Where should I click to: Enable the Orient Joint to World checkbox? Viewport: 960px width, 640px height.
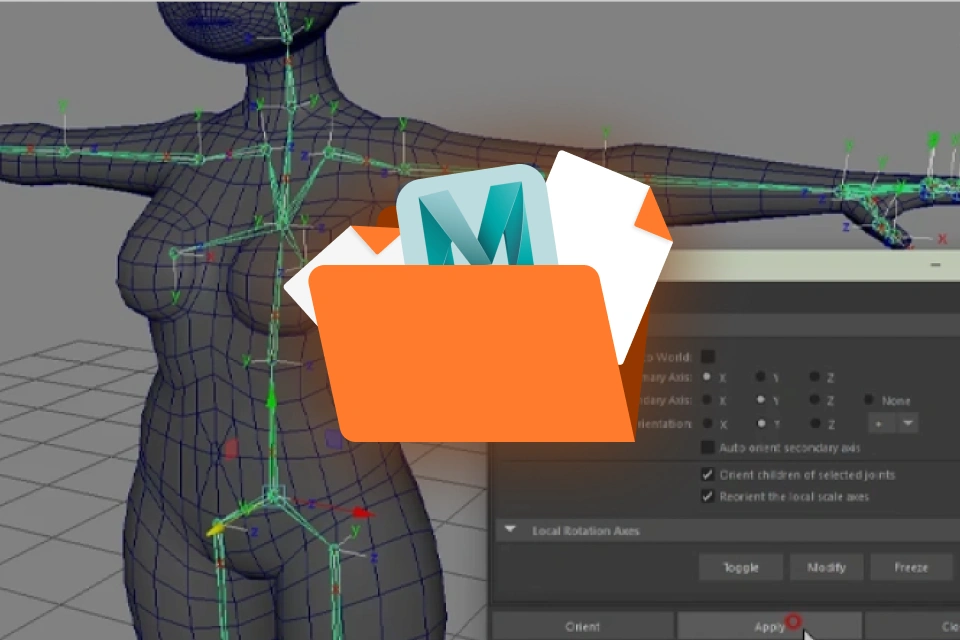[x=708, y=356]
